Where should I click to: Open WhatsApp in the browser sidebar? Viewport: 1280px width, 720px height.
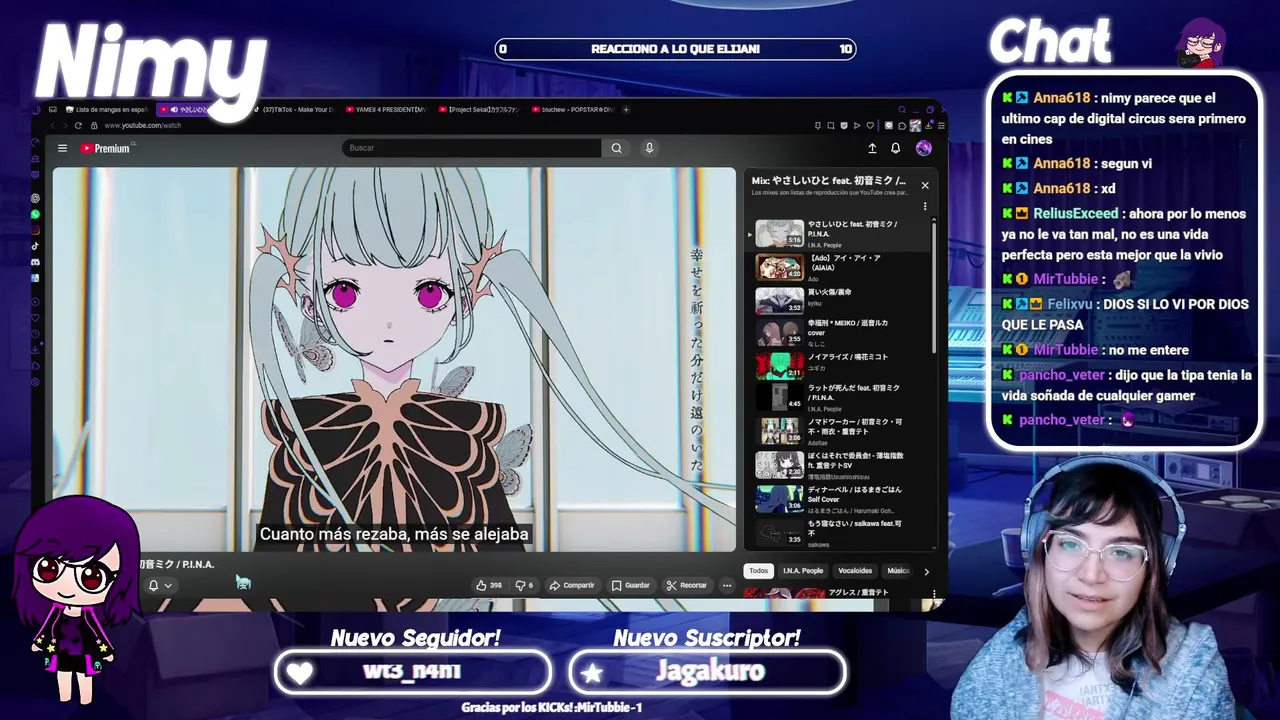[x=35, y=214]
